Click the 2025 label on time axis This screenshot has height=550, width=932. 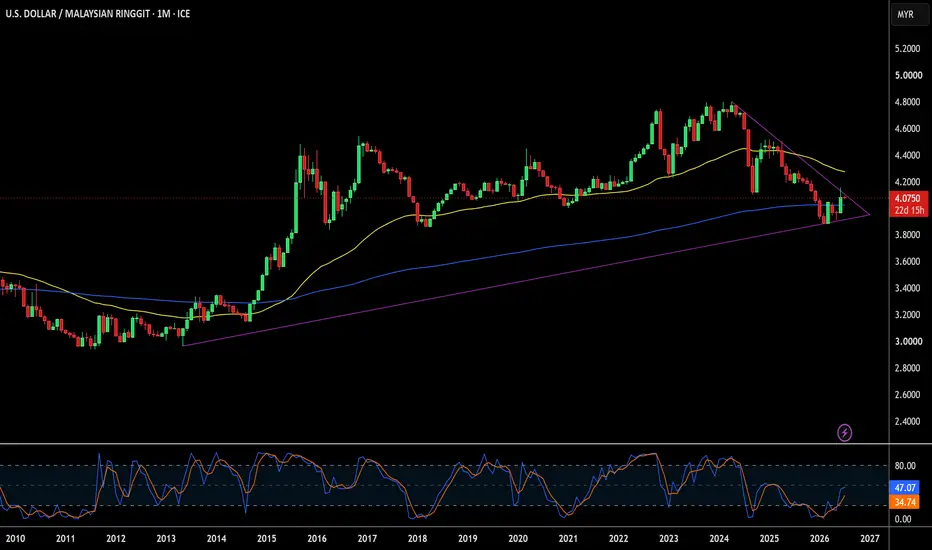pyautogui.click(x=769, y=539)
